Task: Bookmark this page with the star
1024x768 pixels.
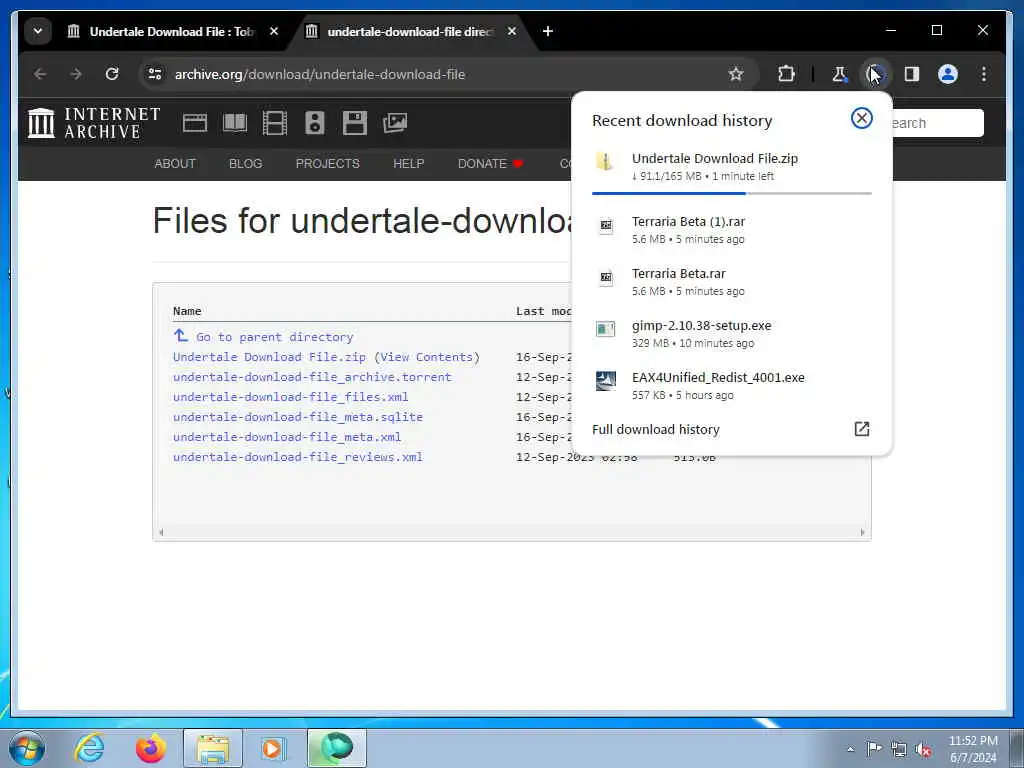Action: point(736,74)
